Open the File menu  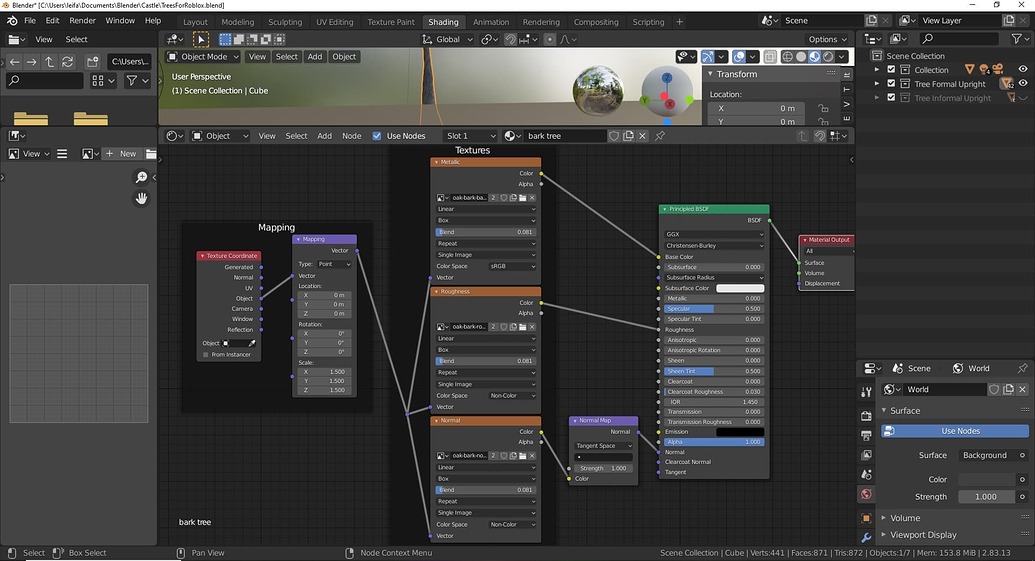tap(30, 20)
